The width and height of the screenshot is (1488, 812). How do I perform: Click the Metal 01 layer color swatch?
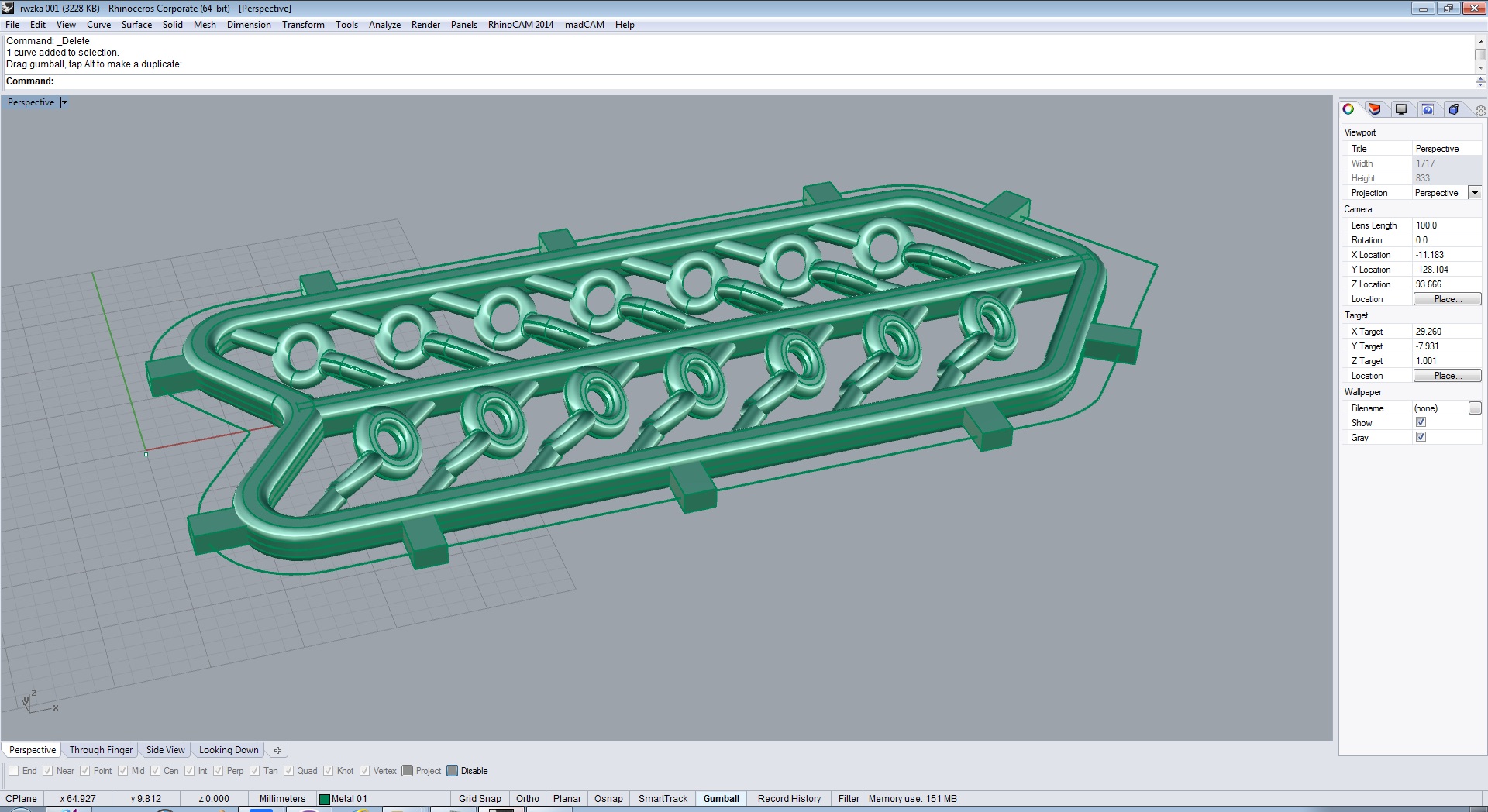tap(325, 799)
